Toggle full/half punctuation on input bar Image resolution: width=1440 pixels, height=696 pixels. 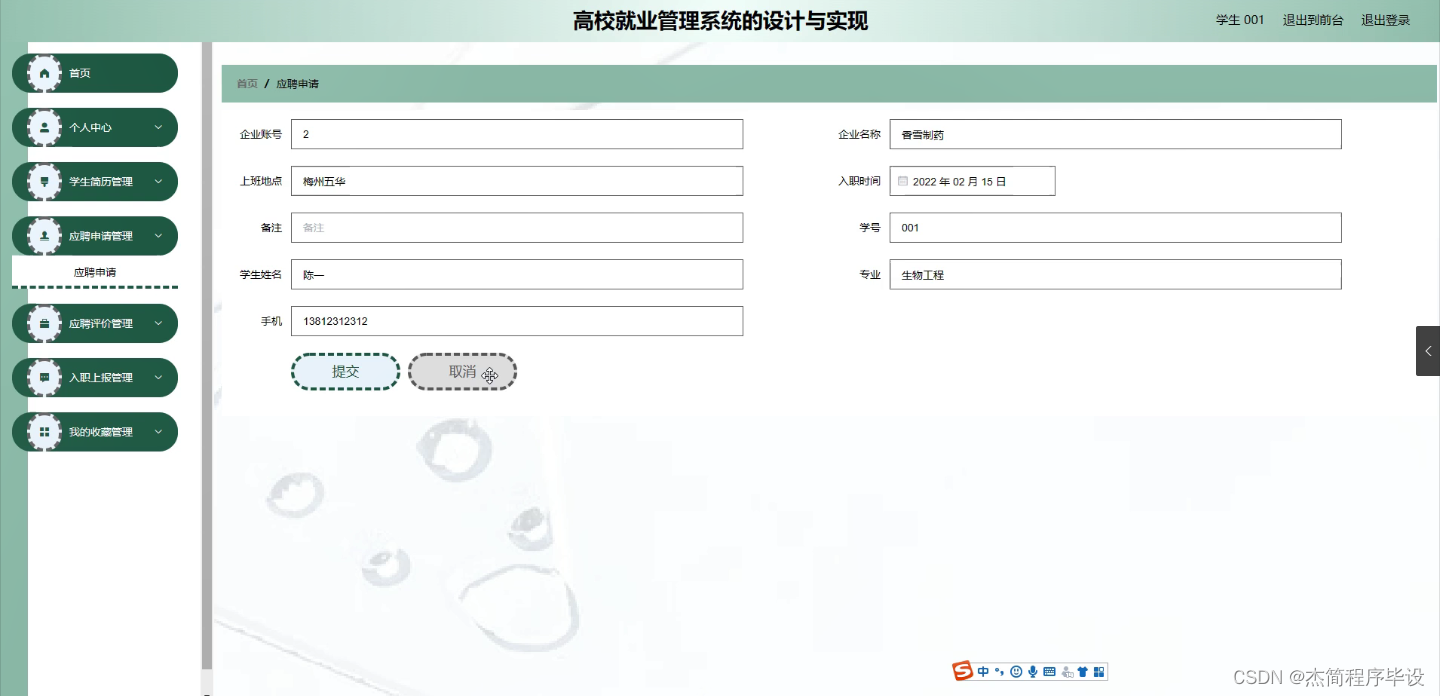[x=998, y=671]
